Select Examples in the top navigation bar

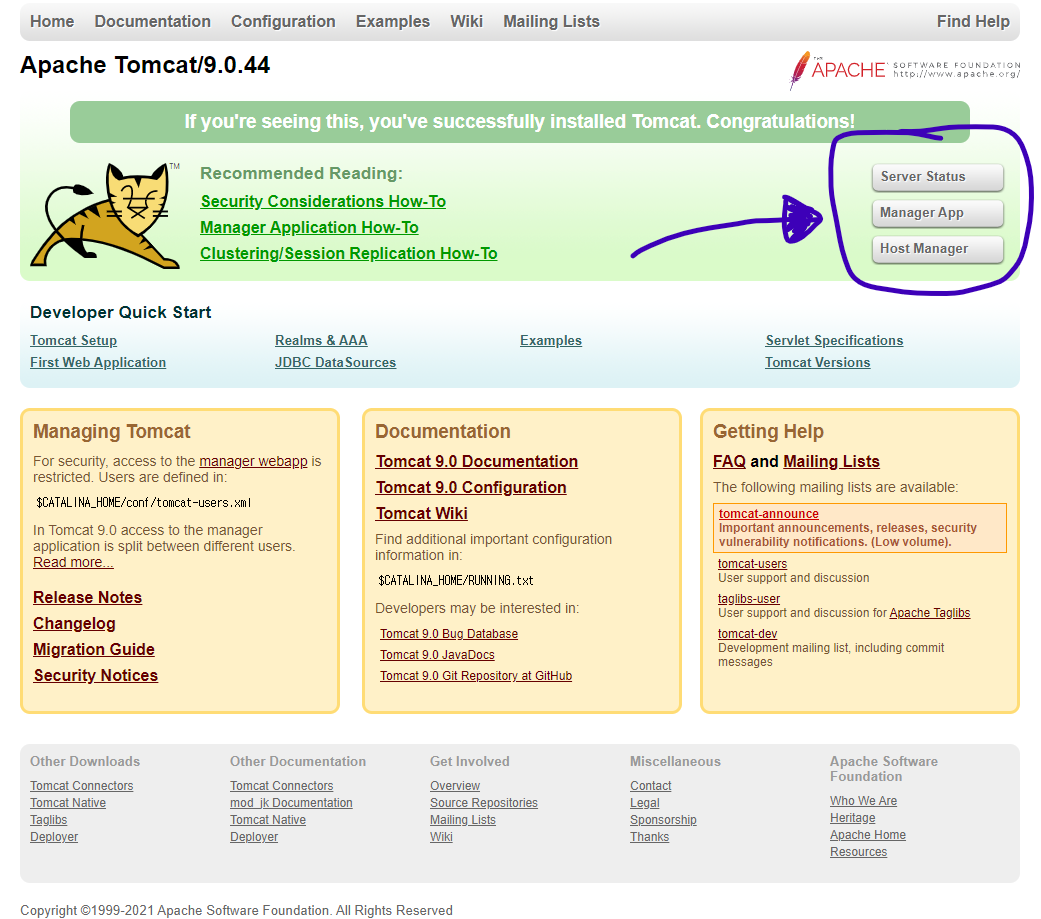tap(392, 21)
